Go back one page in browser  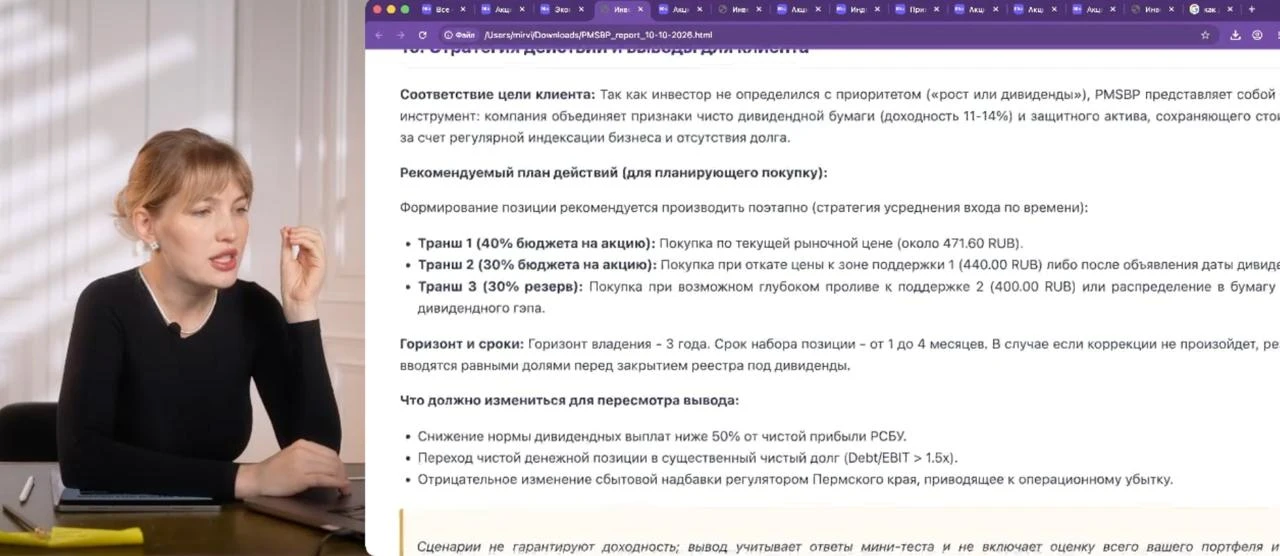pos(379,34)
